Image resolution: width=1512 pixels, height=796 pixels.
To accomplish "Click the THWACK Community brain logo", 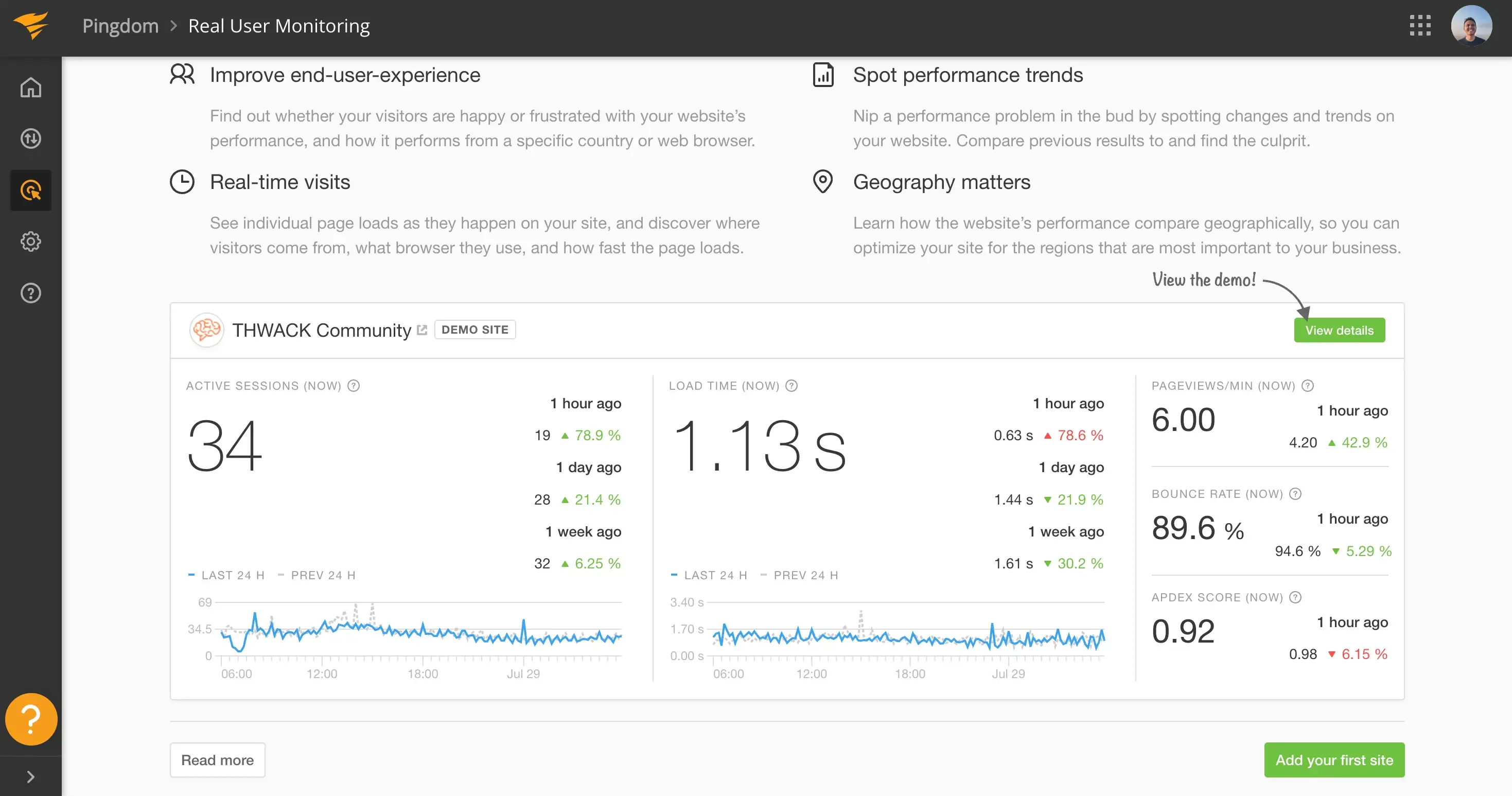I will (206, 330).
